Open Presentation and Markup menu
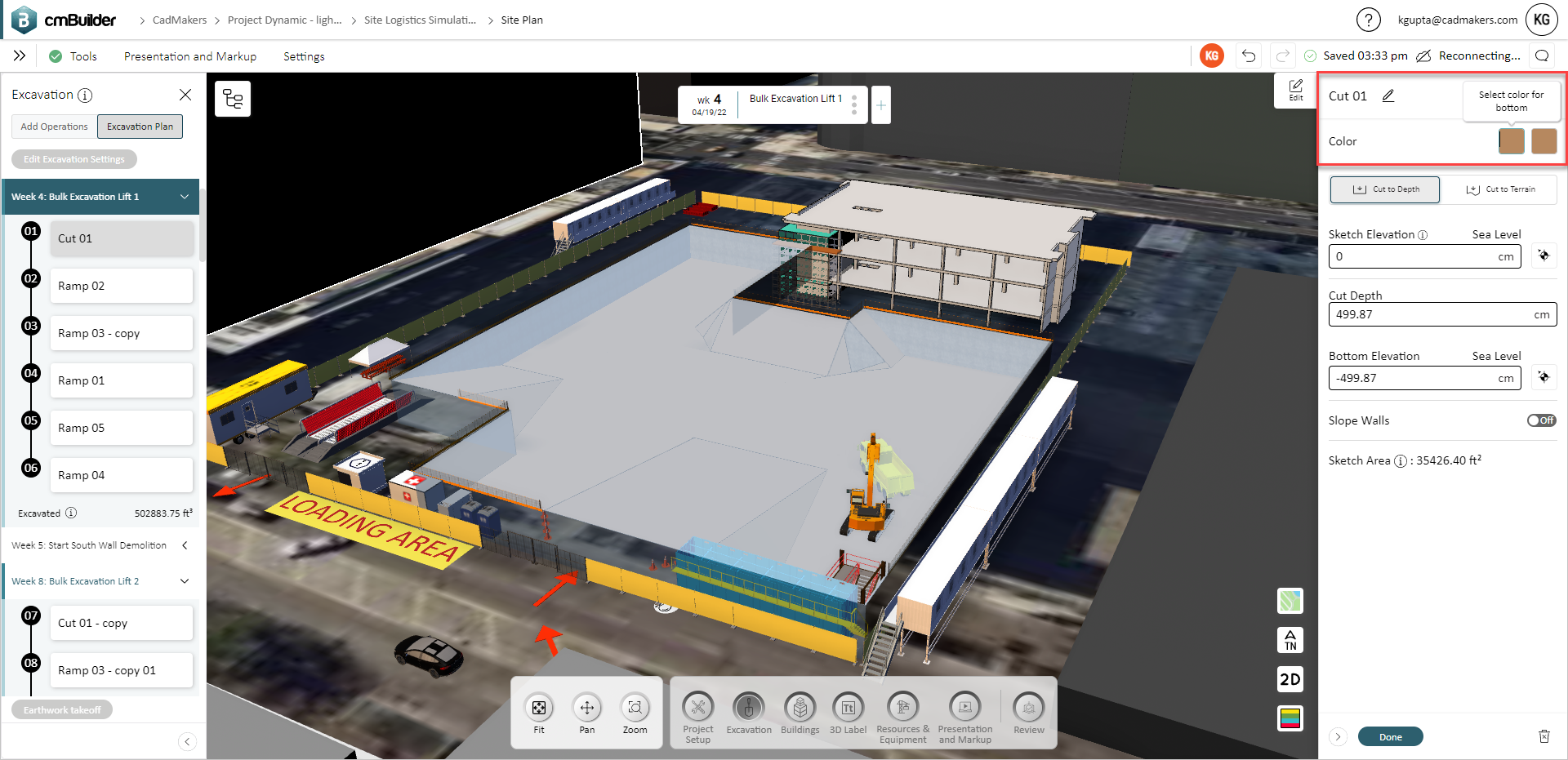Image resolution: width=1568 pixels, height=760 pixels. pos(189,56)
